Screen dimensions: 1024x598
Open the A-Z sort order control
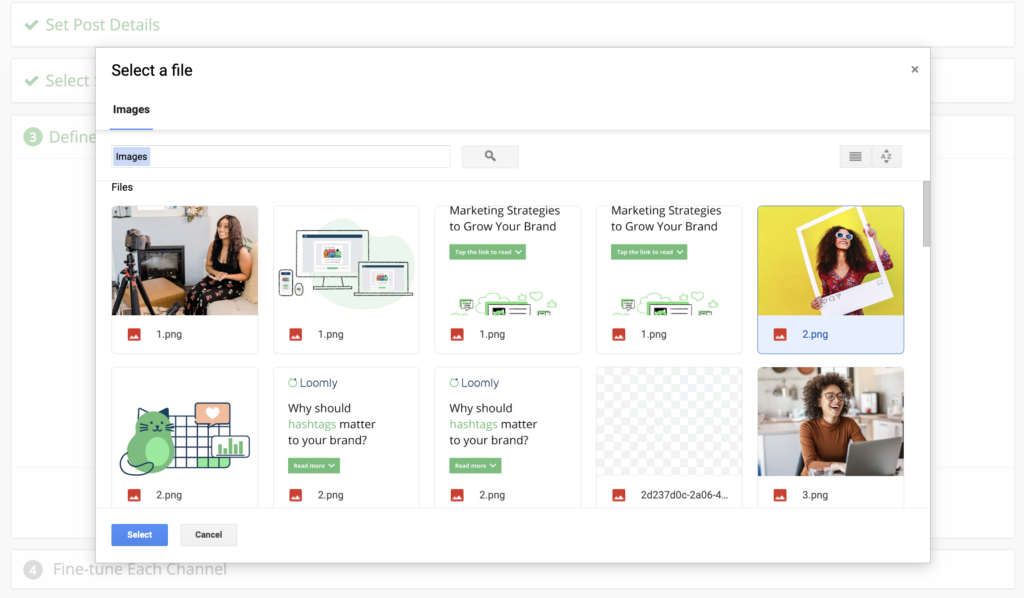coord(885,156)
